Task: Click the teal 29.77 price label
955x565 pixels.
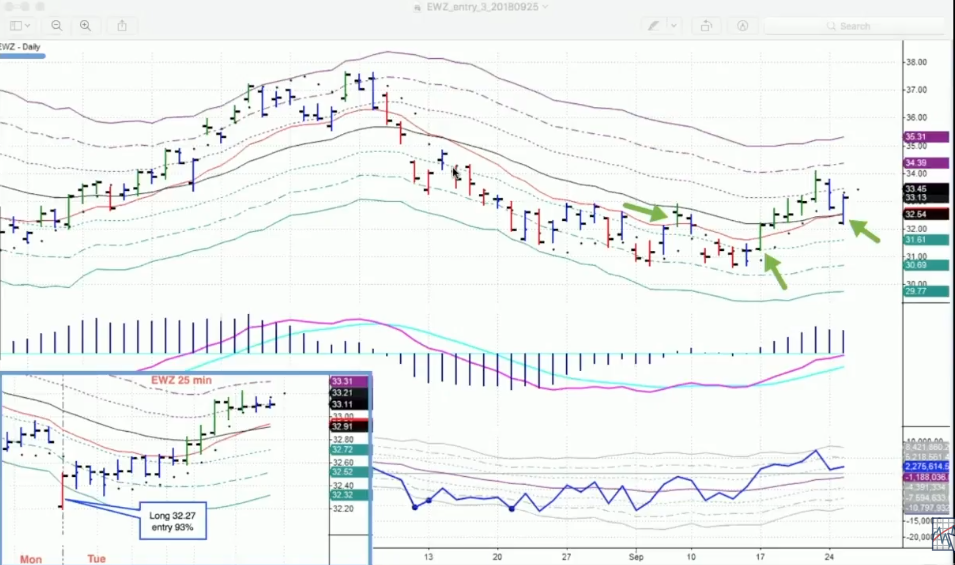Action: (x=915, y=291)
